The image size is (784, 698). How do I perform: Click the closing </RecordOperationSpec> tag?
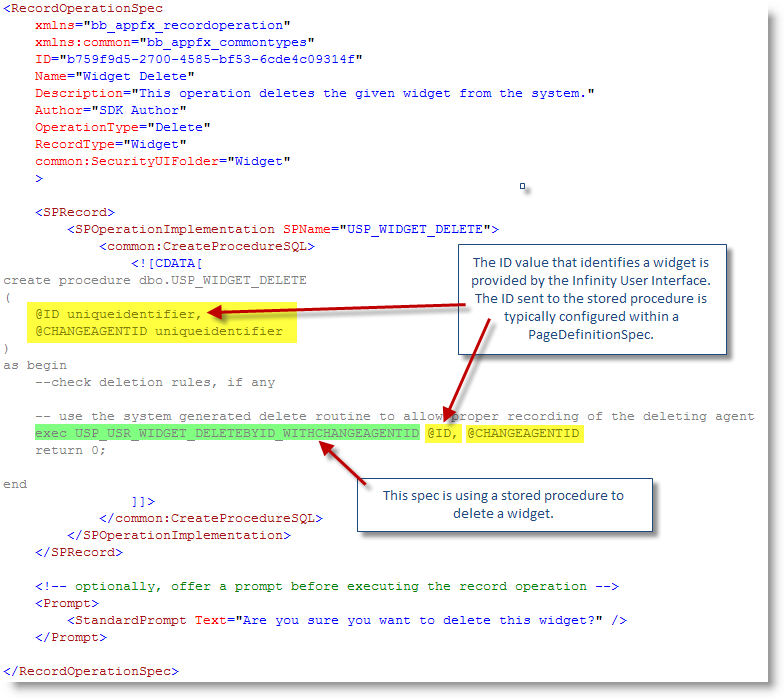click(x=91, y=672)
